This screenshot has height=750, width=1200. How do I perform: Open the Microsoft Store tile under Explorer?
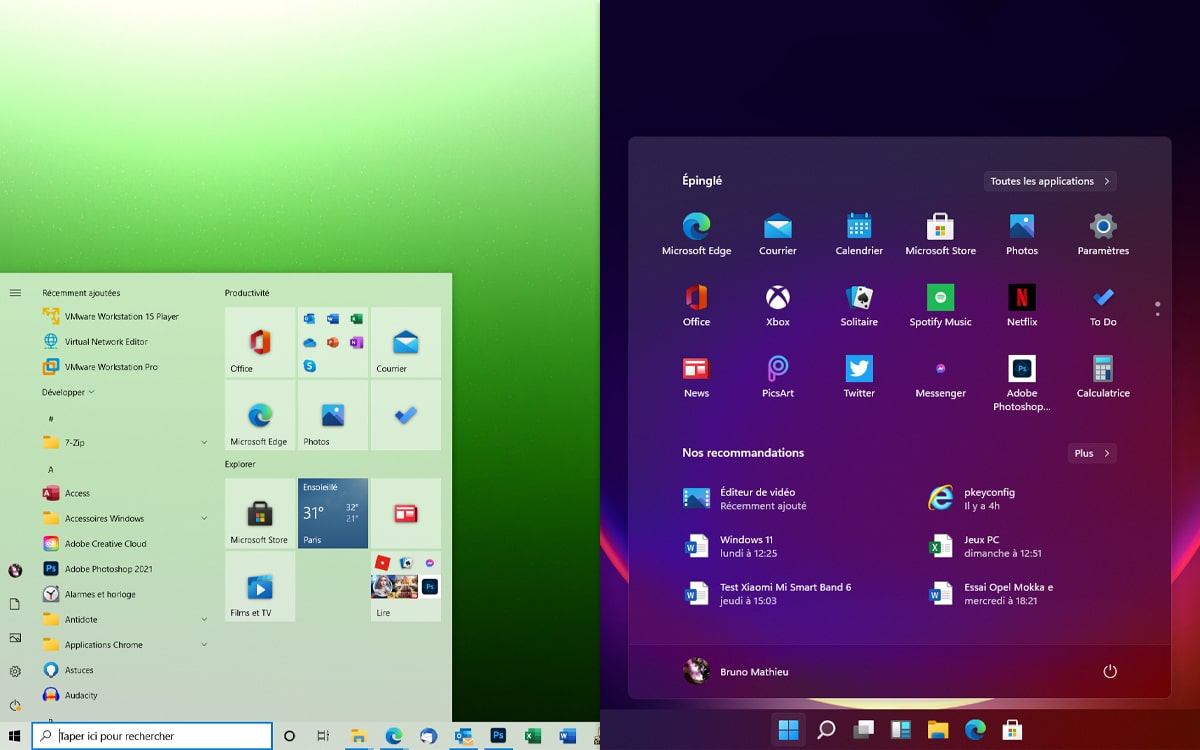pyautogui.click(x=260, y=513)
